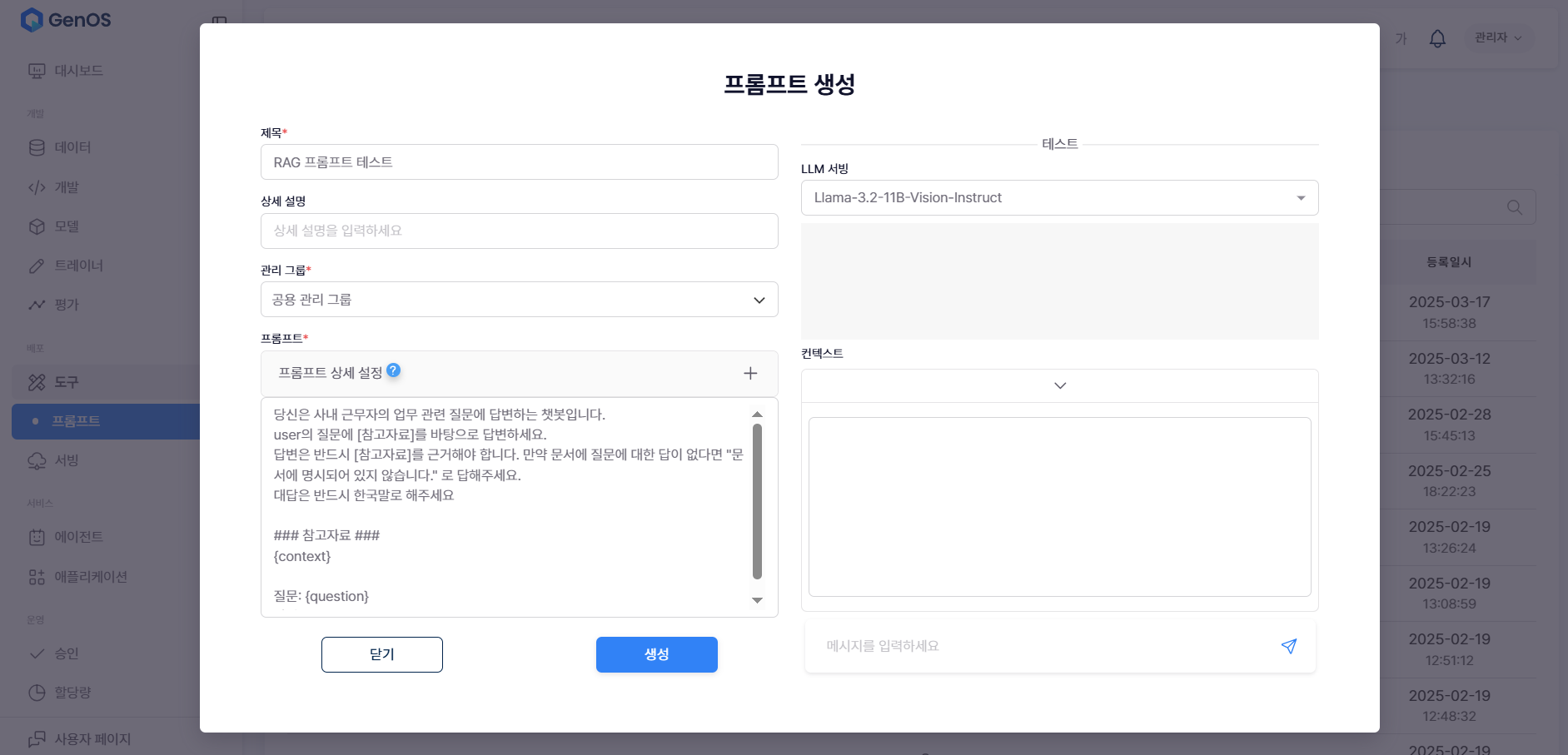Click the 제목 title input field
This screenshot has width=1568, height=755.
pos(519,162)
